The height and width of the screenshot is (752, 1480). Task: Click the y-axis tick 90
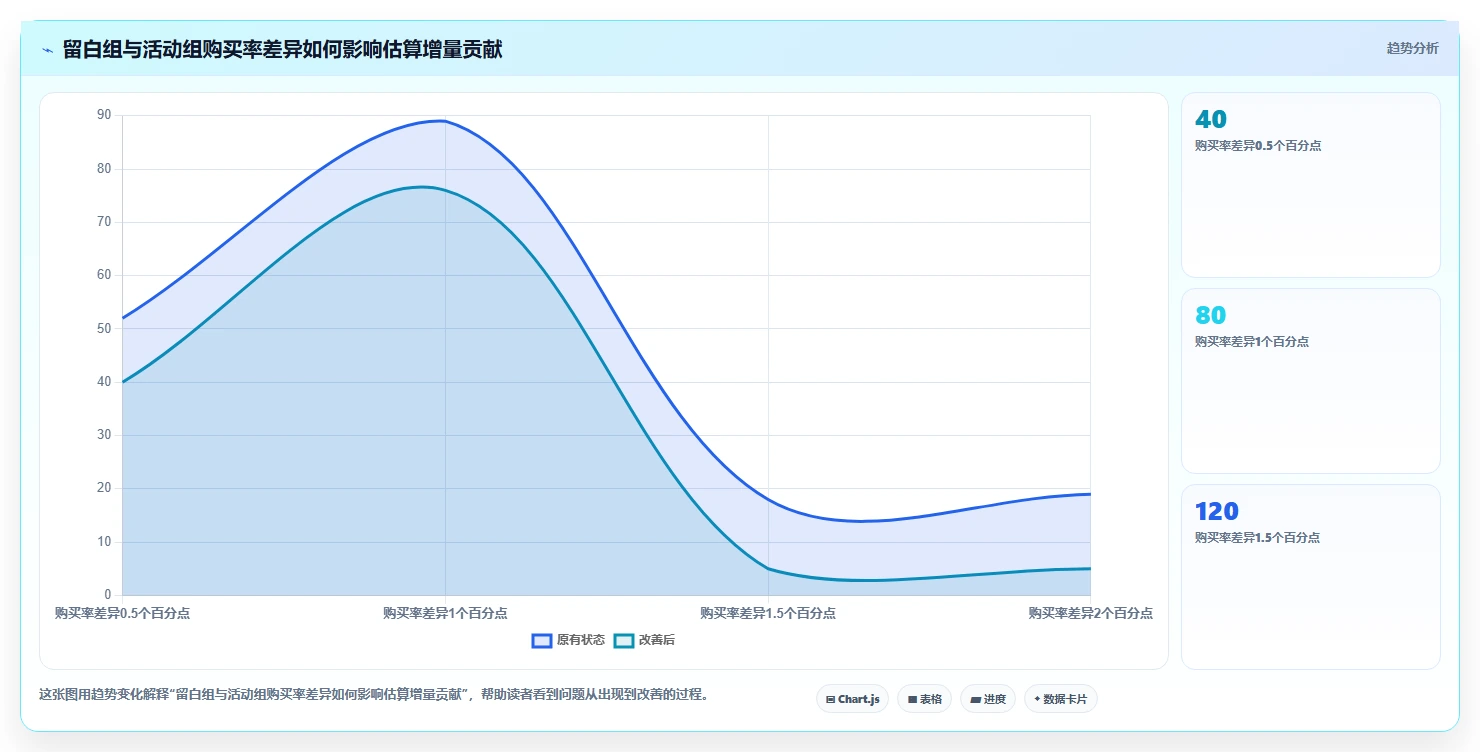pyautogui.click(x=104, y=115)
